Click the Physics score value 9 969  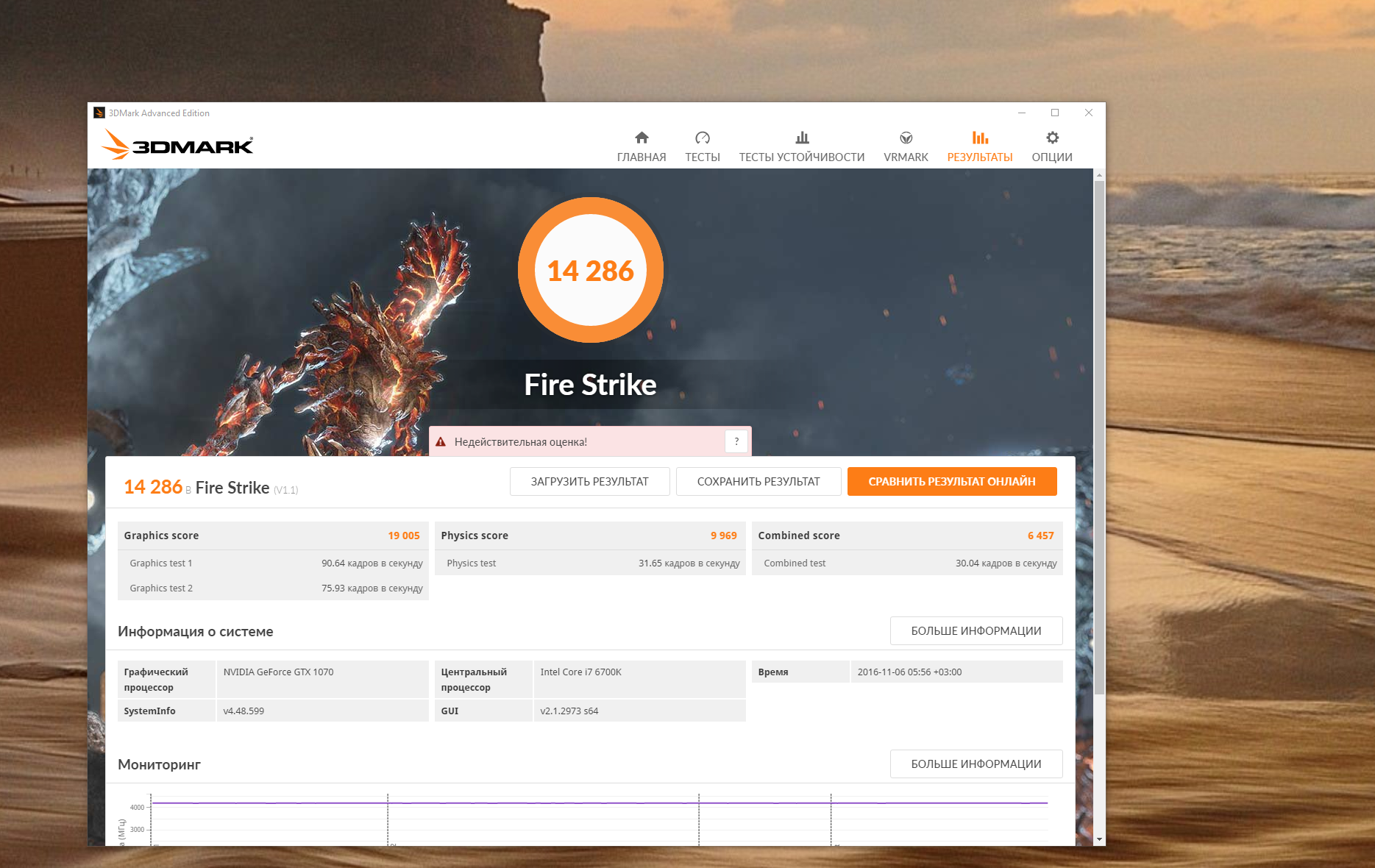(724, 536)
